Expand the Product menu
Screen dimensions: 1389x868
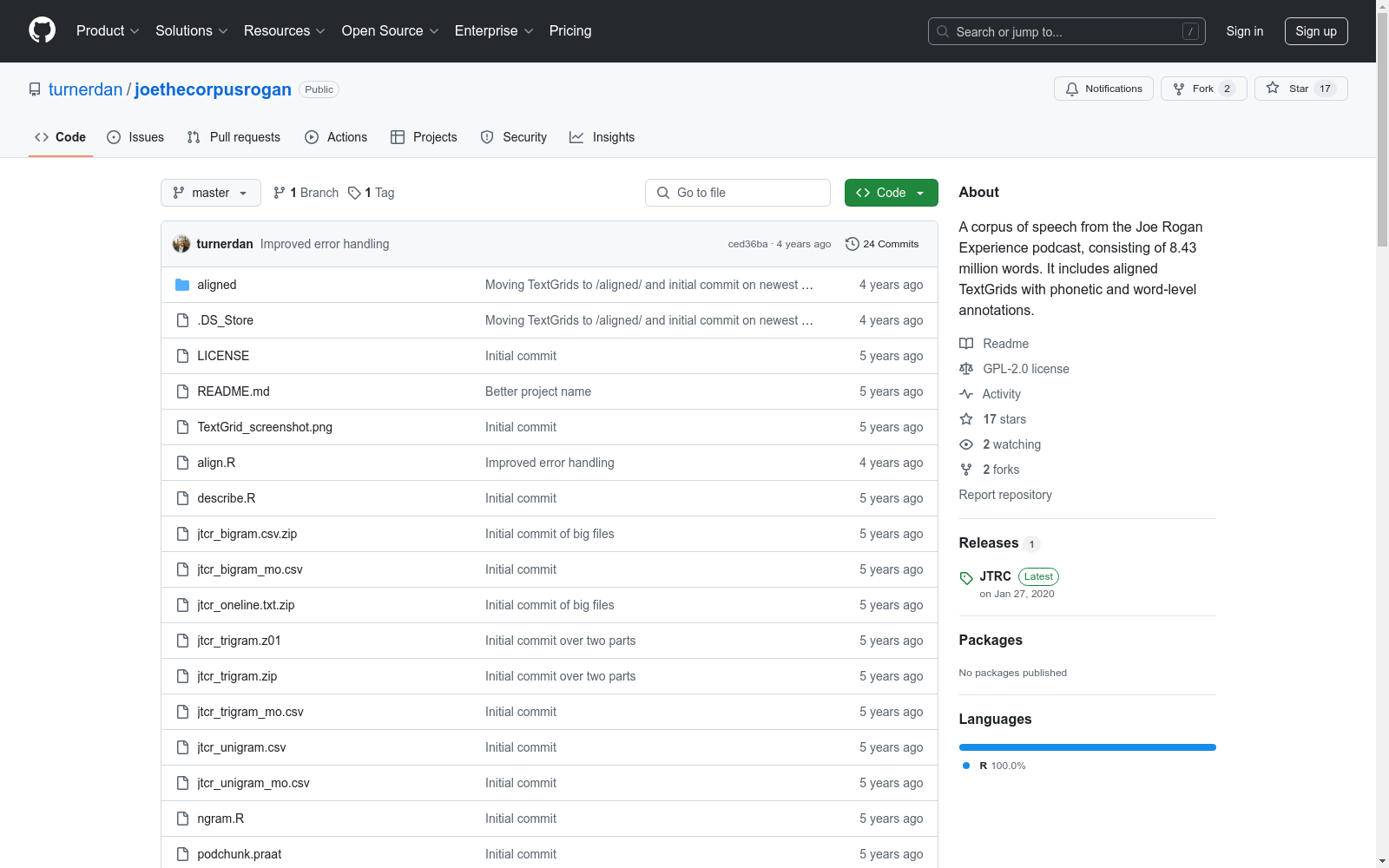[x=108, y=31]
